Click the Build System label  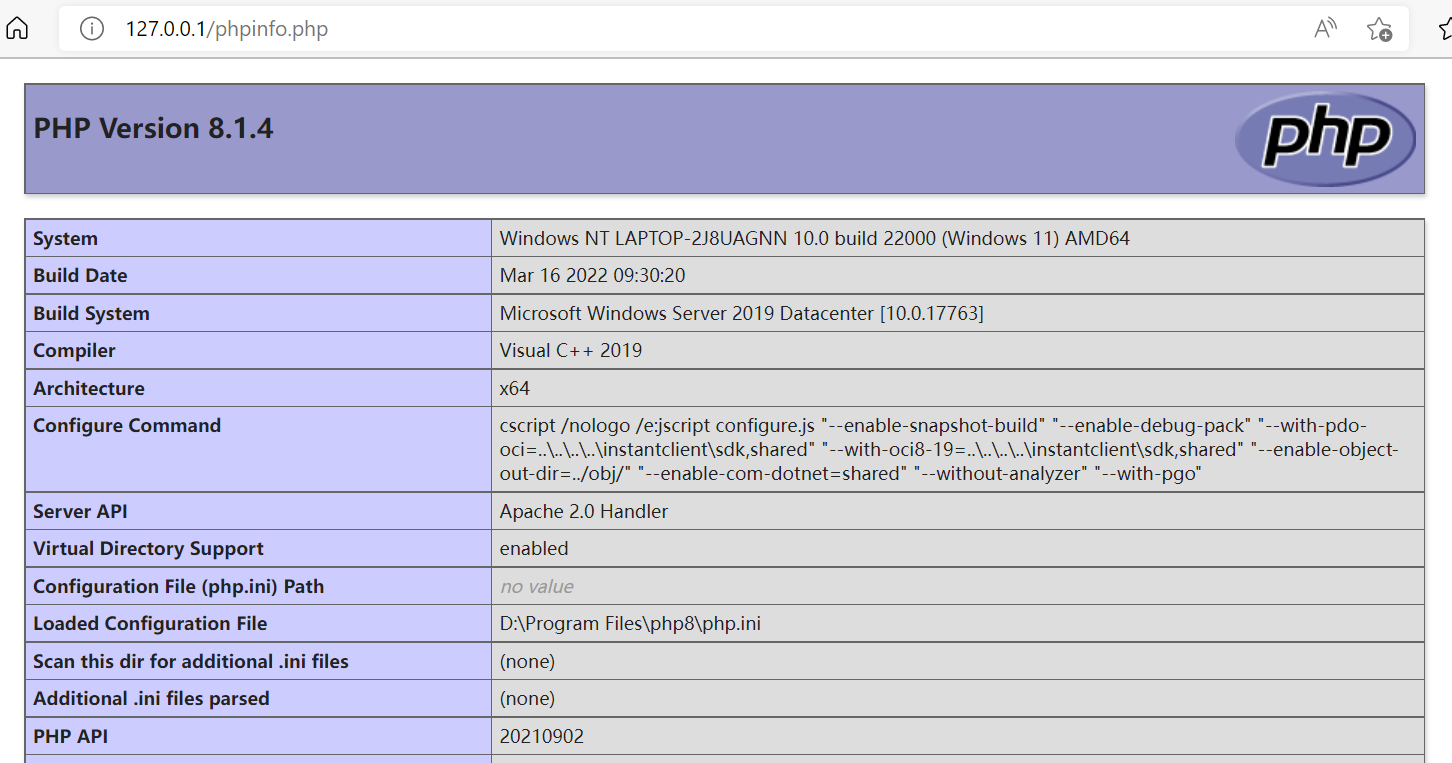[91, 313]
